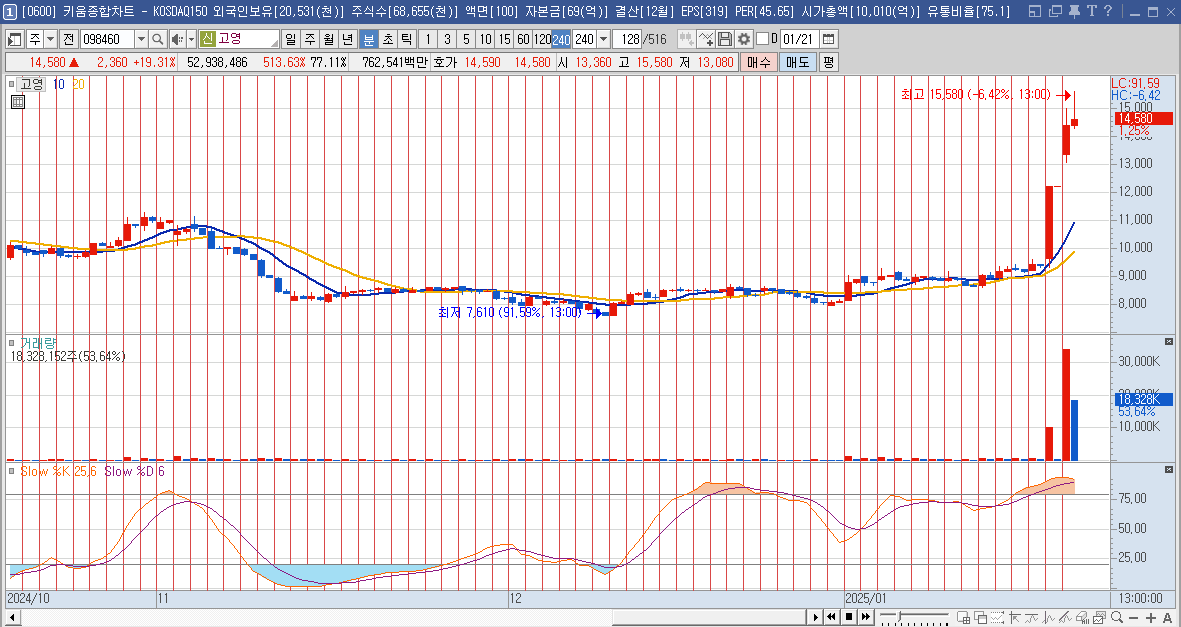The image size is (1181, 627).
Task: Click the A auto-scale icon
Action: (1167, 618)
